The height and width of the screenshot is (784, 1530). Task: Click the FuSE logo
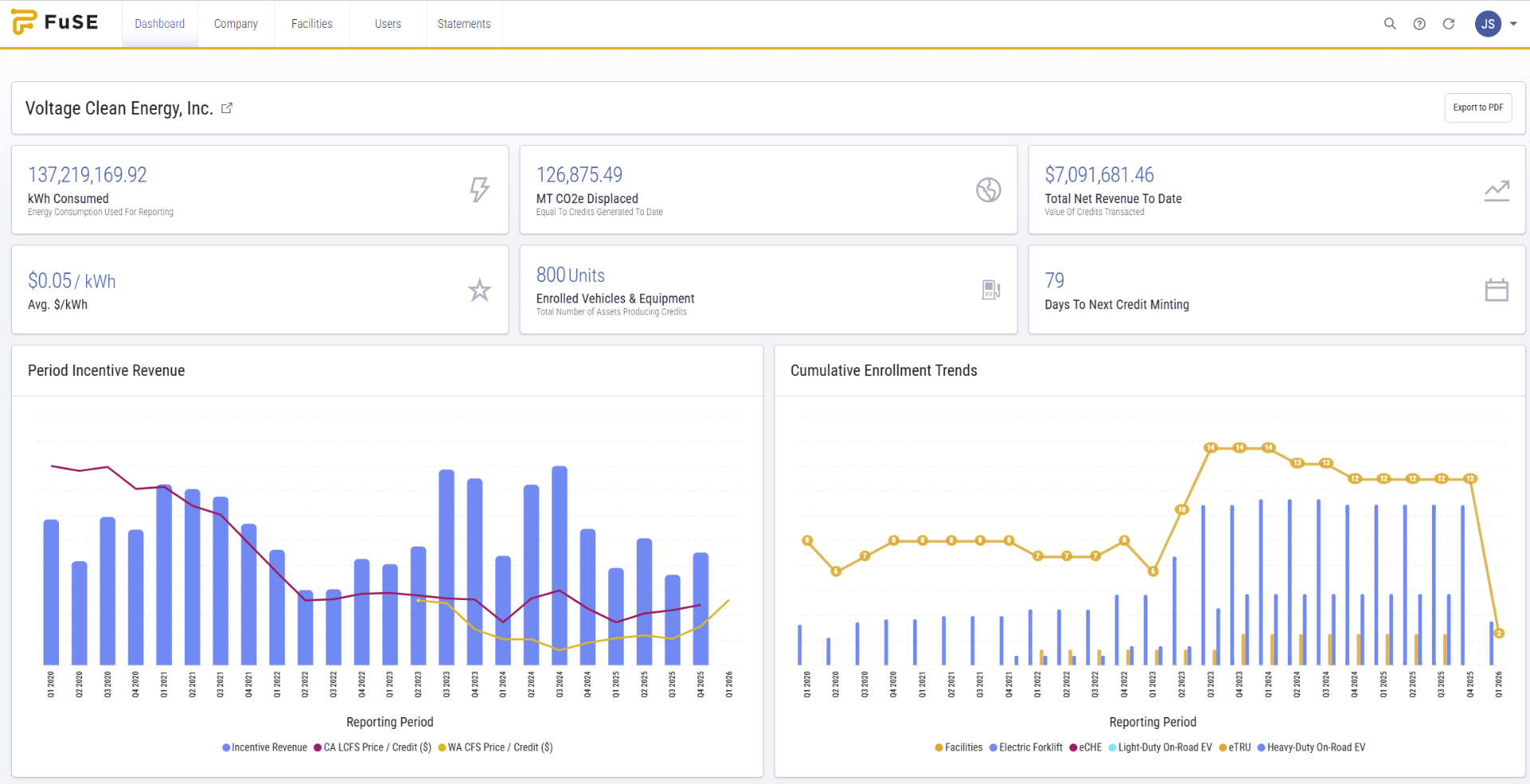[x=54, y=22]
